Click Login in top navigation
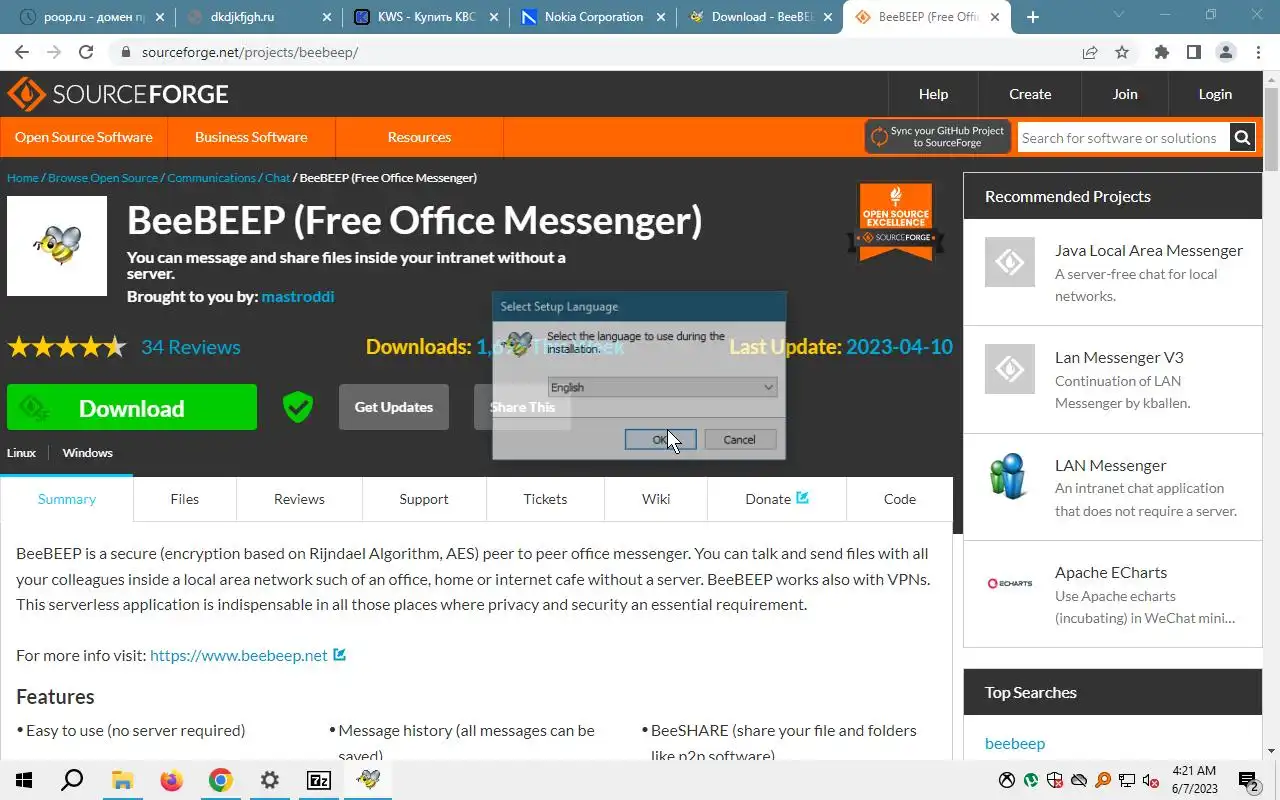 click(1215, 94)
